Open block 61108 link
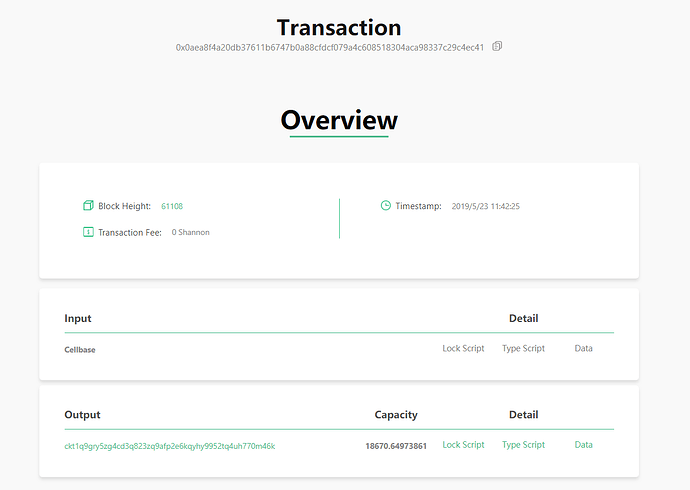The width and height of the screenshot is (690, 490). pyautogui.click(x=172, y=206)
